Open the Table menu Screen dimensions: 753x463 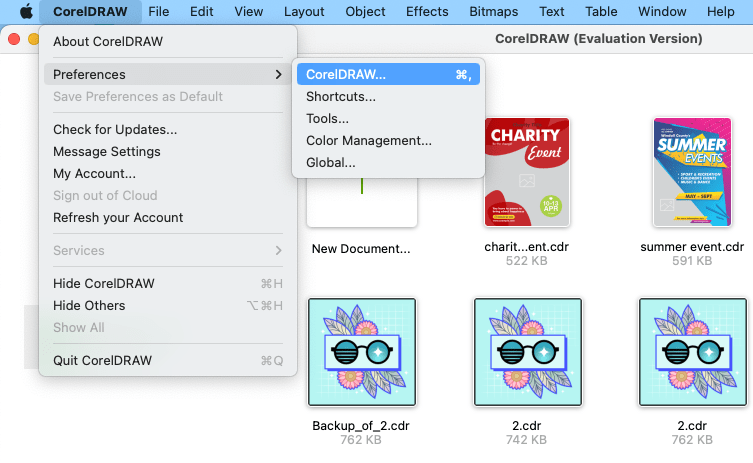tap(601, 12)
